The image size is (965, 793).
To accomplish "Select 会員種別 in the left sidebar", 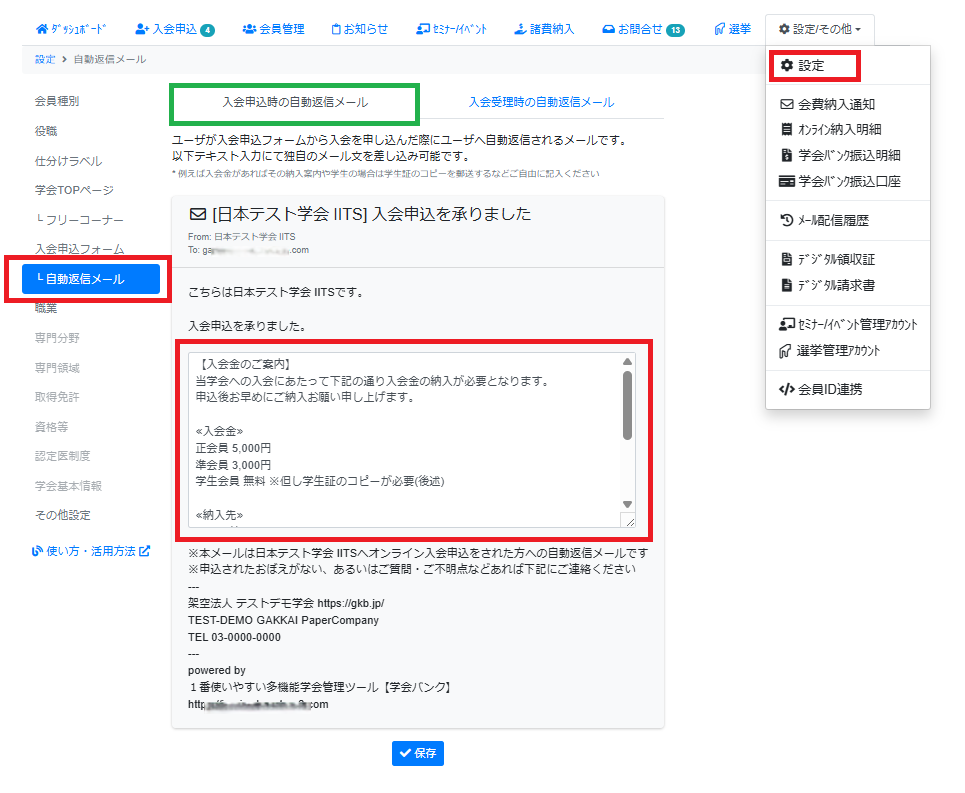I will tap(57, 101).
